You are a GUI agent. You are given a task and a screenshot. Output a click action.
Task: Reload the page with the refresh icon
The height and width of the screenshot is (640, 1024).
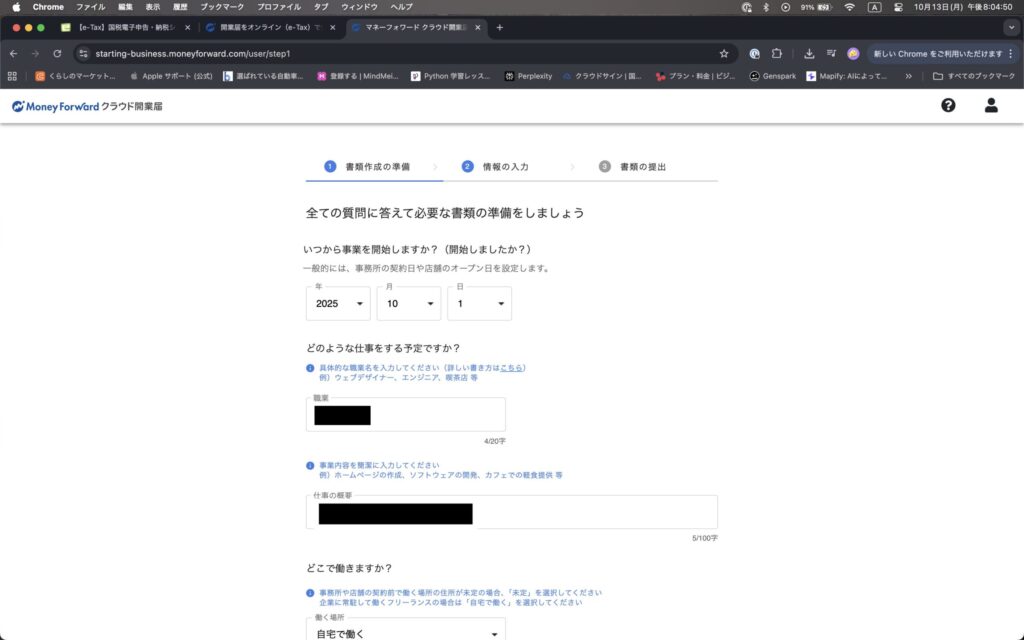tap(57, 54)
